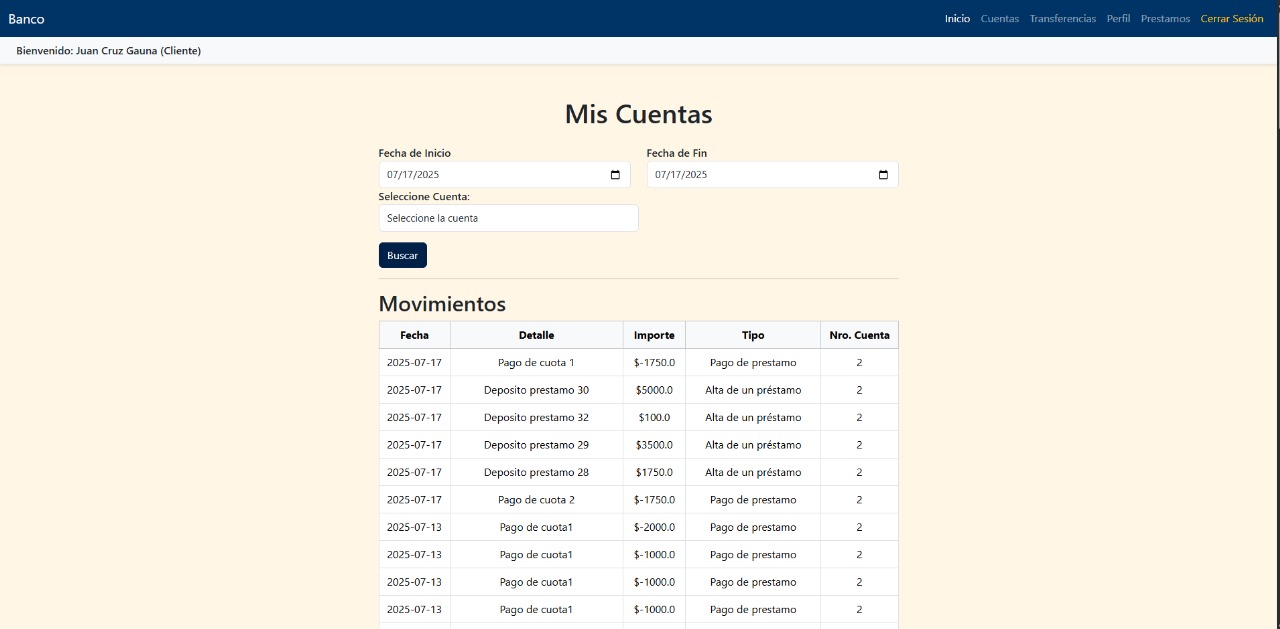Expand the Seleccione la cuenta dropdown

(508, 218)
